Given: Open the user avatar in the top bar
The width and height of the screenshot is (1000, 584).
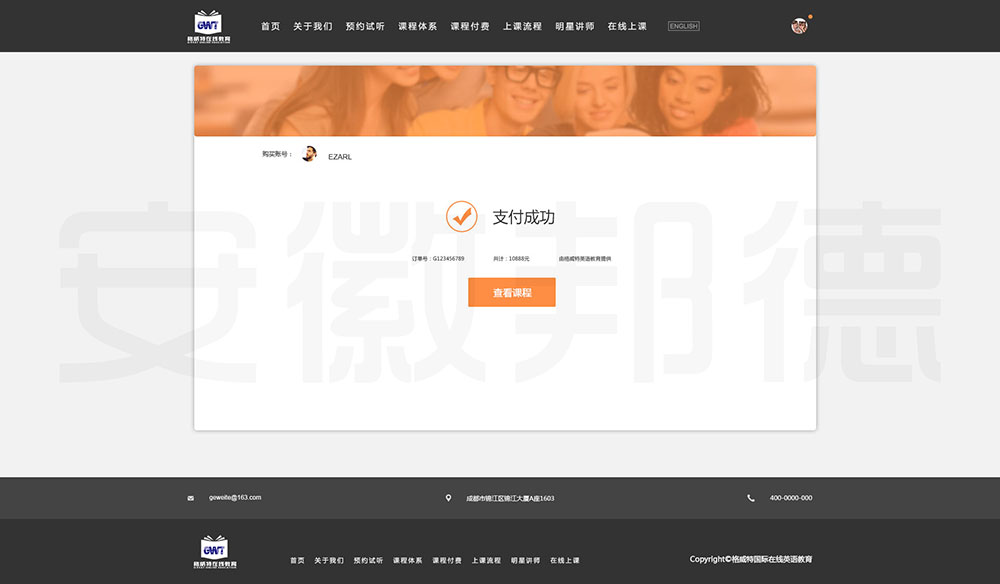Looking at the screenshot, I should (x=799, y=26).
